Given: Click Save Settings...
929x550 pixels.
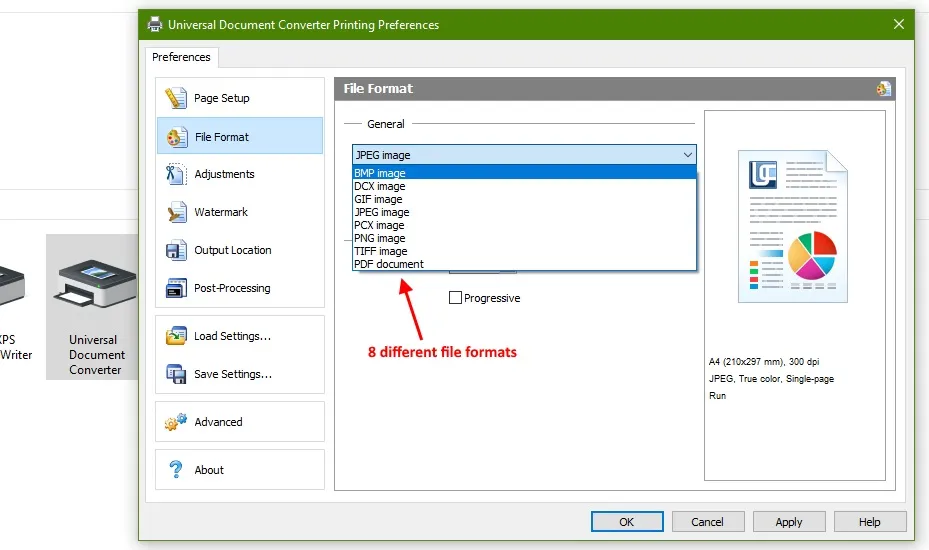Looking at the screenshot, I should (240, 374).
